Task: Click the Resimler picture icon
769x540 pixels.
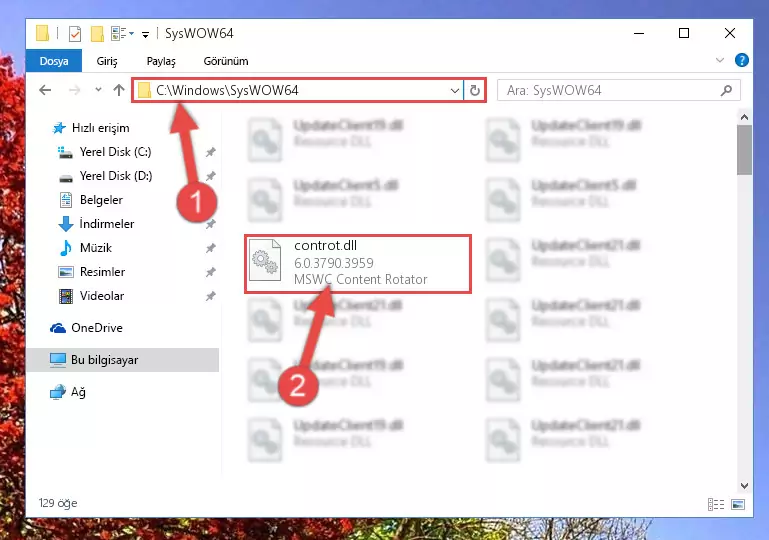Action: coord(66,272)
